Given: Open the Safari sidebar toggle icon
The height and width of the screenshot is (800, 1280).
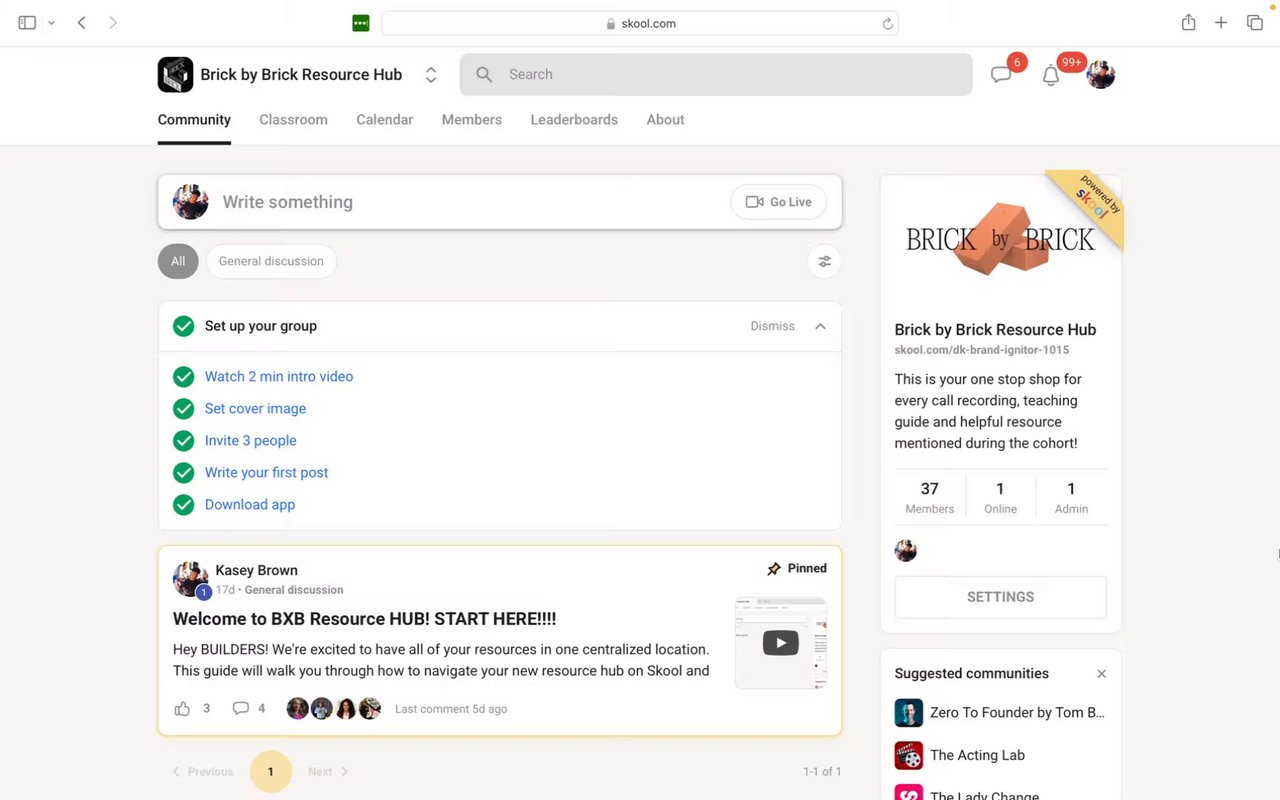Looking at the screenshot, I should 27,23.
